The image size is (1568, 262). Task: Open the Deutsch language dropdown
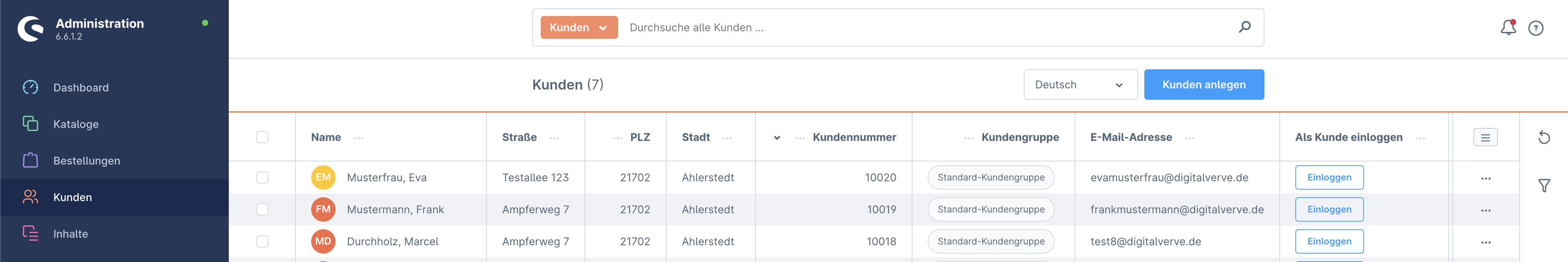click(1080, 85)
